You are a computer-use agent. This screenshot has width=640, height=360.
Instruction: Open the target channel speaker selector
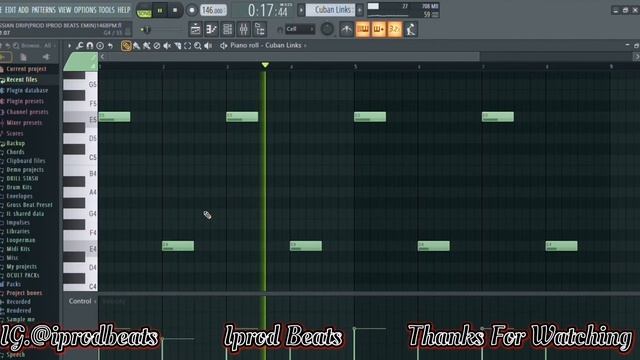click(224, 46)
